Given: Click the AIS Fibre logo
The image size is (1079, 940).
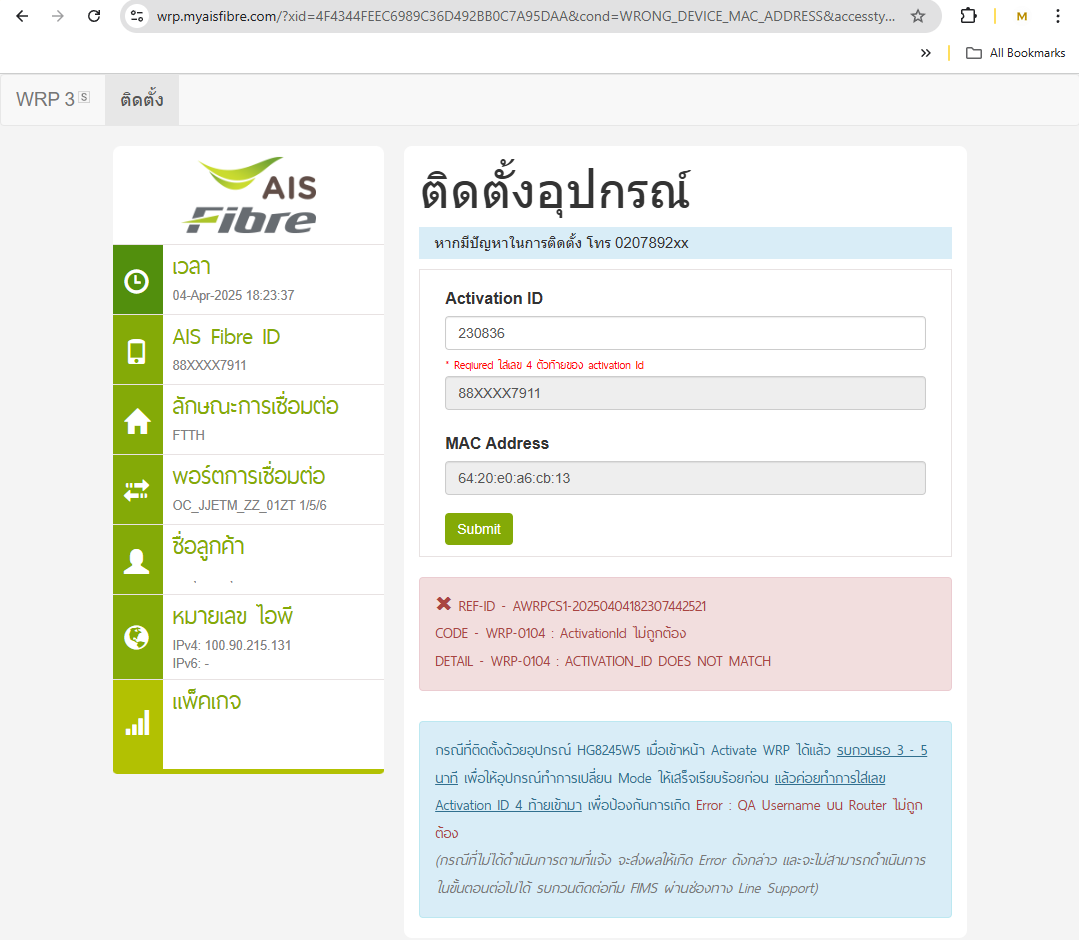Looking at the screenshot, I should click(x=249, y=195).
